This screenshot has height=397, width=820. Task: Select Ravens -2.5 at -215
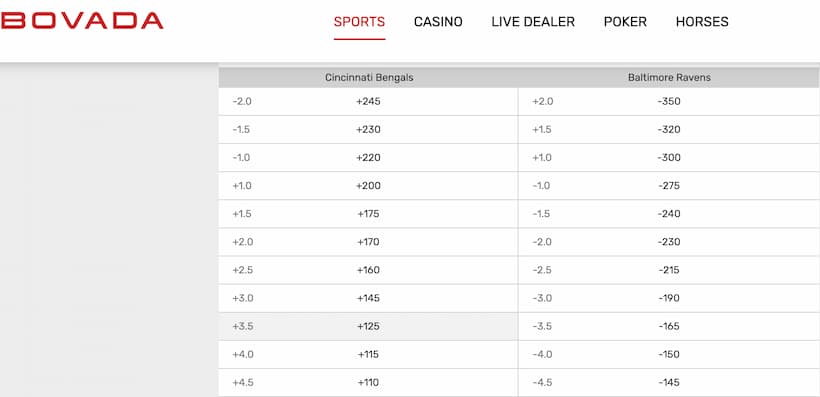(669, 270)
